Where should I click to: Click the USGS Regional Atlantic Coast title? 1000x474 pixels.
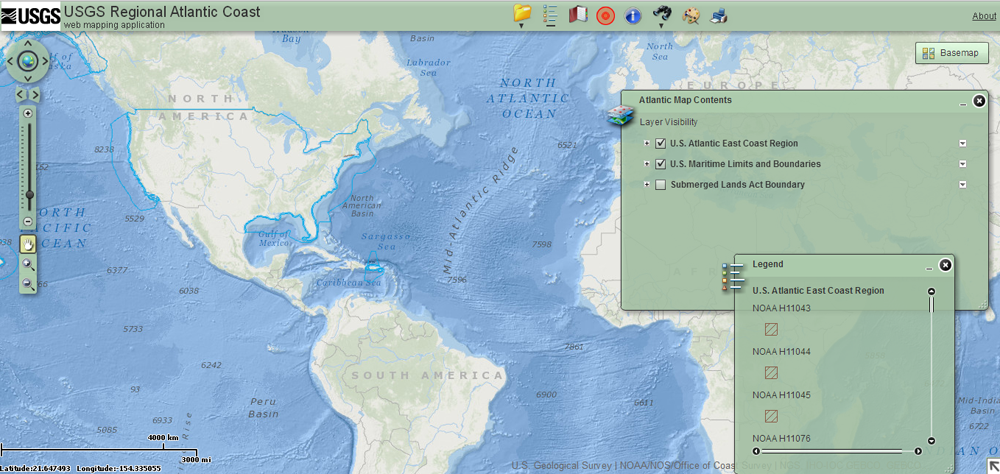click(162, 11)
